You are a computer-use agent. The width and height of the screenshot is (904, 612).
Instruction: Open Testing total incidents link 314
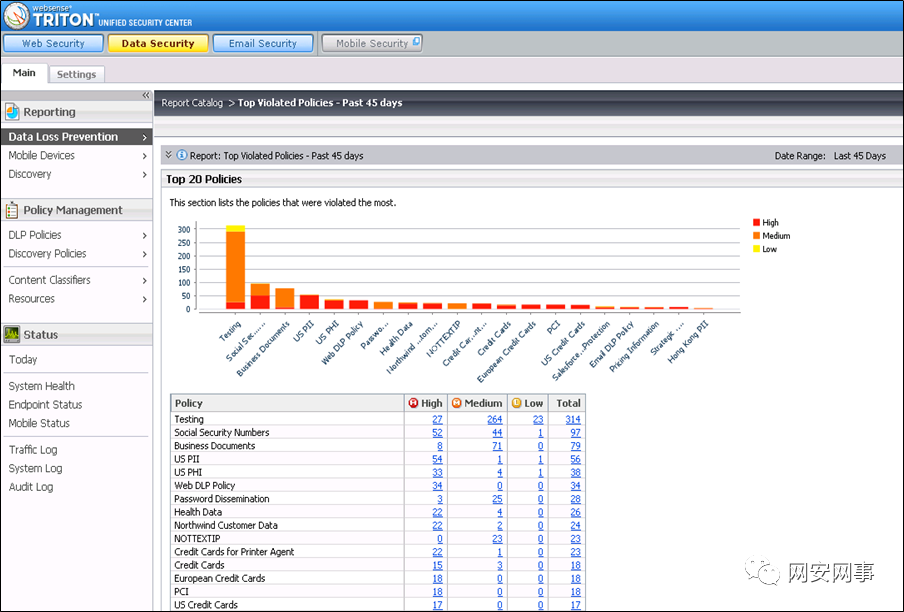572,420
